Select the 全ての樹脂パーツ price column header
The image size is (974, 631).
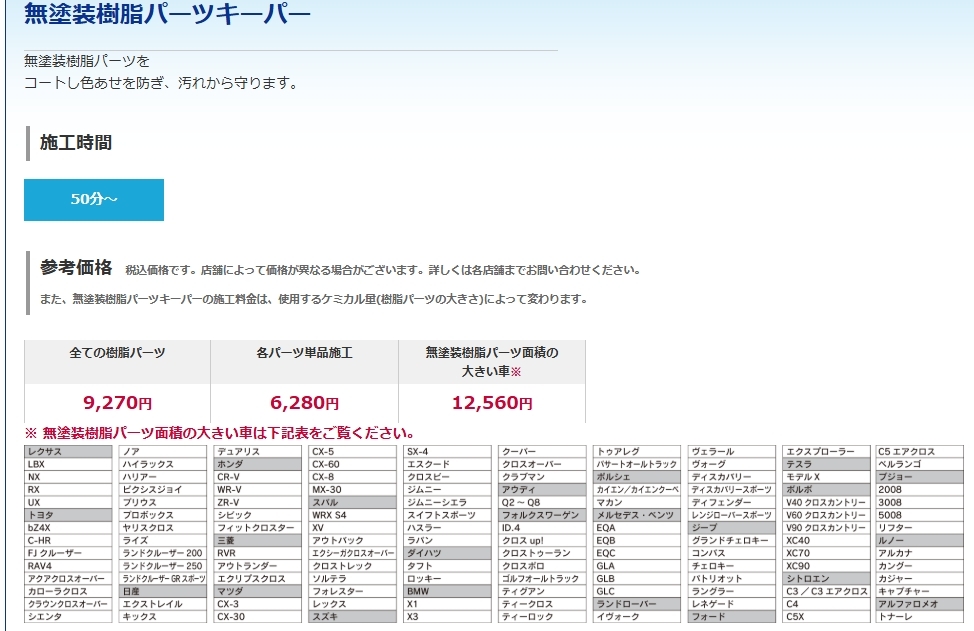(117, 353)
